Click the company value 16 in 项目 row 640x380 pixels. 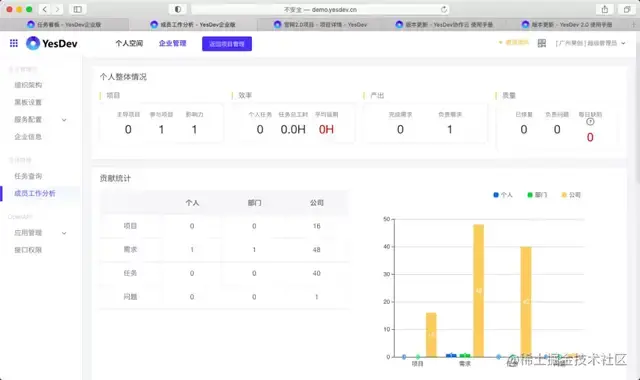316,226
